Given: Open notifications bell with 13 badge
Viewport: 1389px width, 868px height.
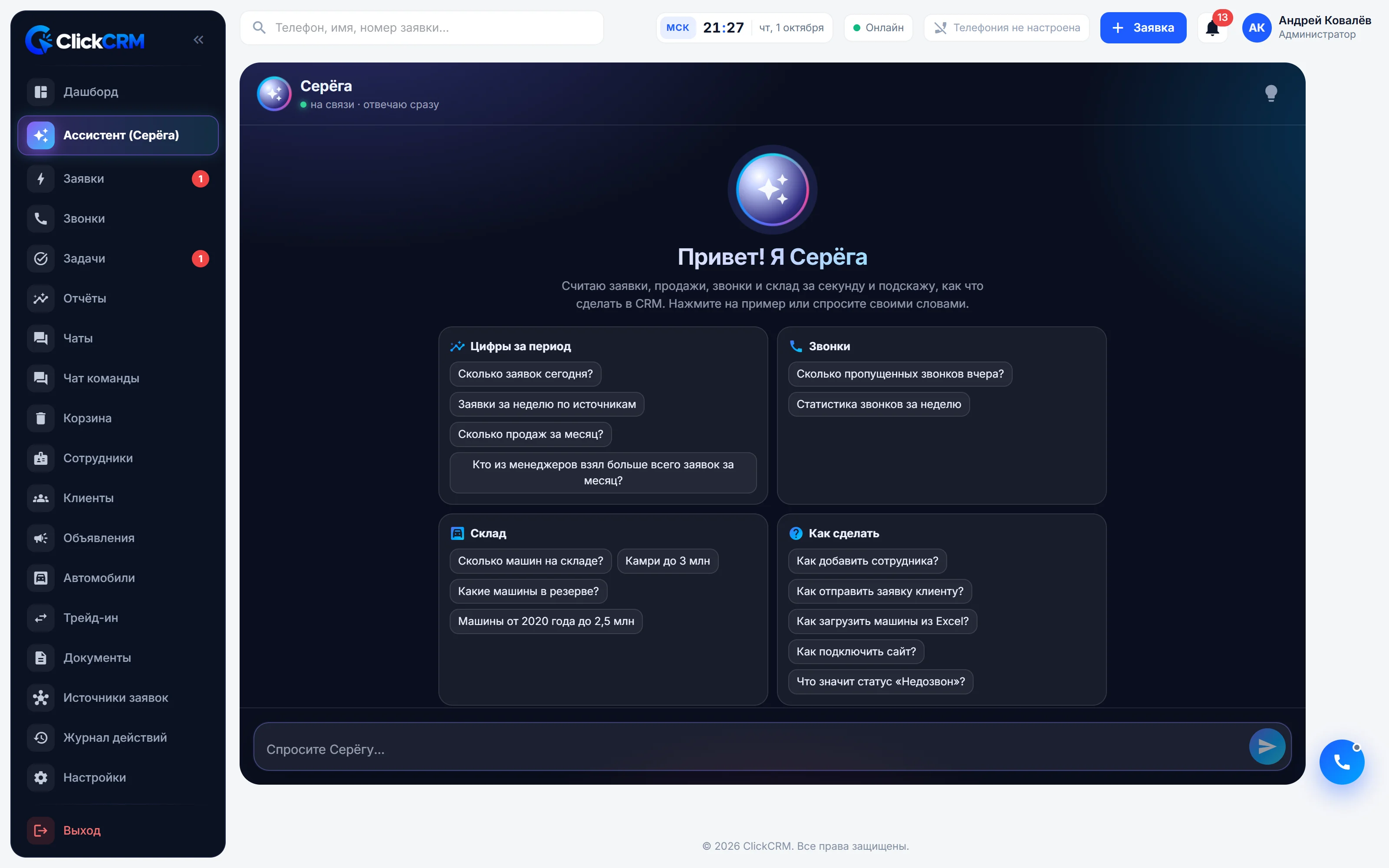Looking at the screenshot, I should coord(1212,27).
